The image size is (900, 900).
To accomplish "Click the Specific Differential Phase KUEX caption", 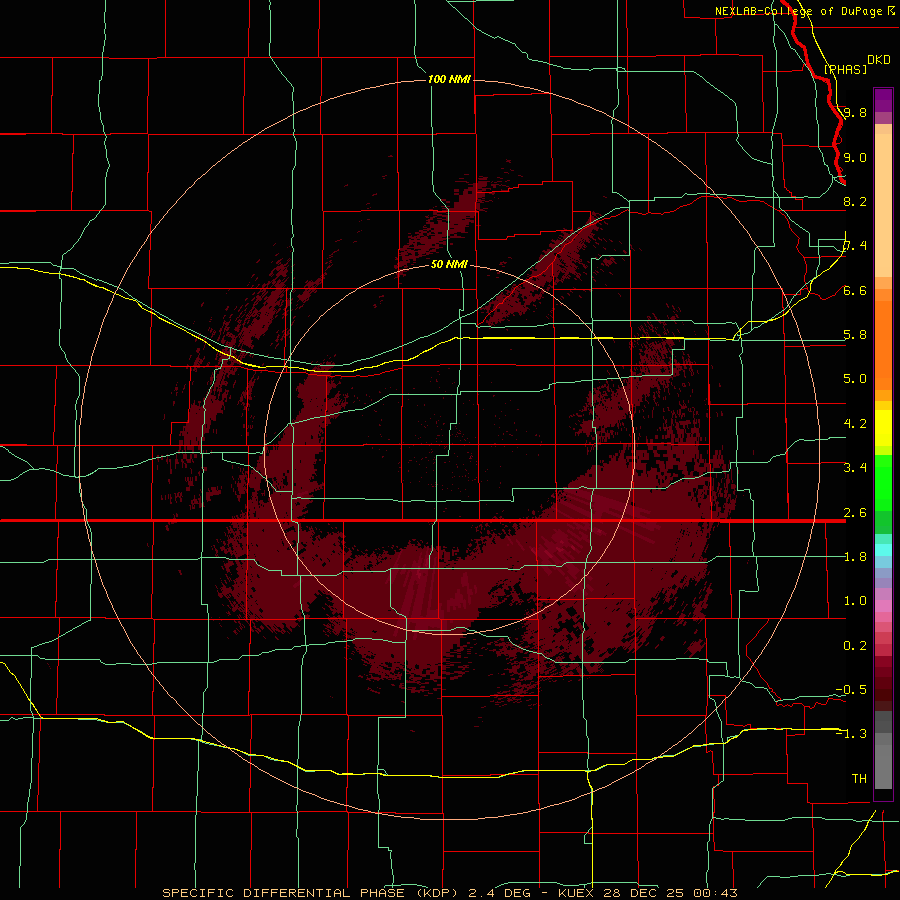I will click(x=449, y=893).
